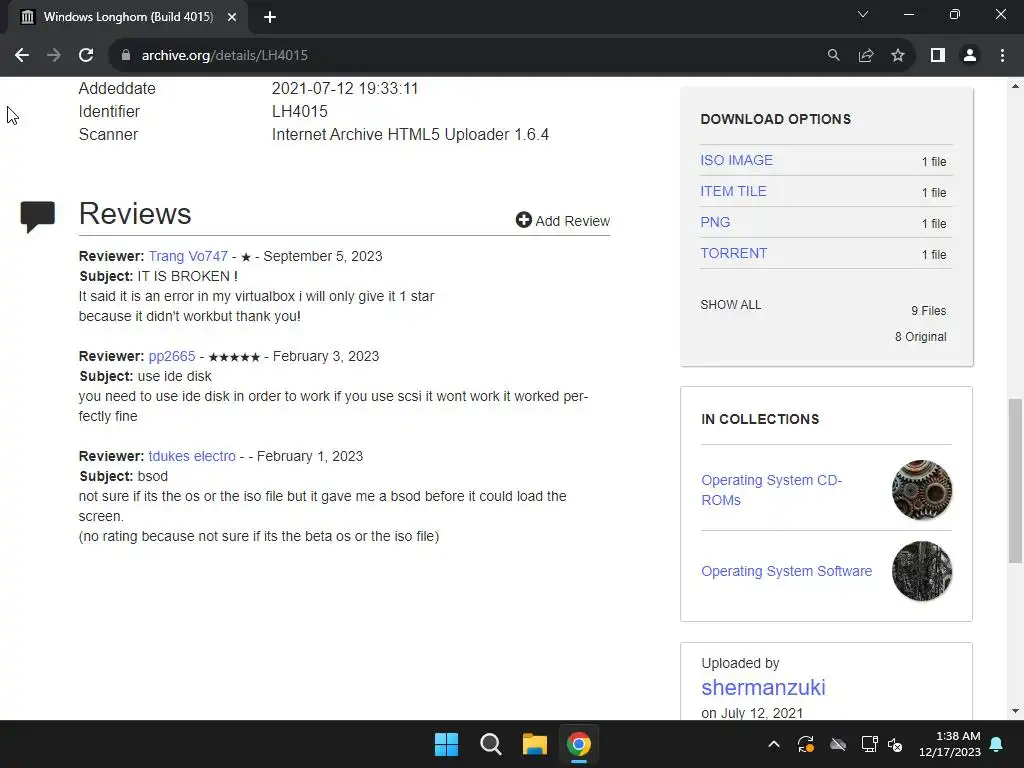Click the Chrome taskbar icon

coord(579,744)
